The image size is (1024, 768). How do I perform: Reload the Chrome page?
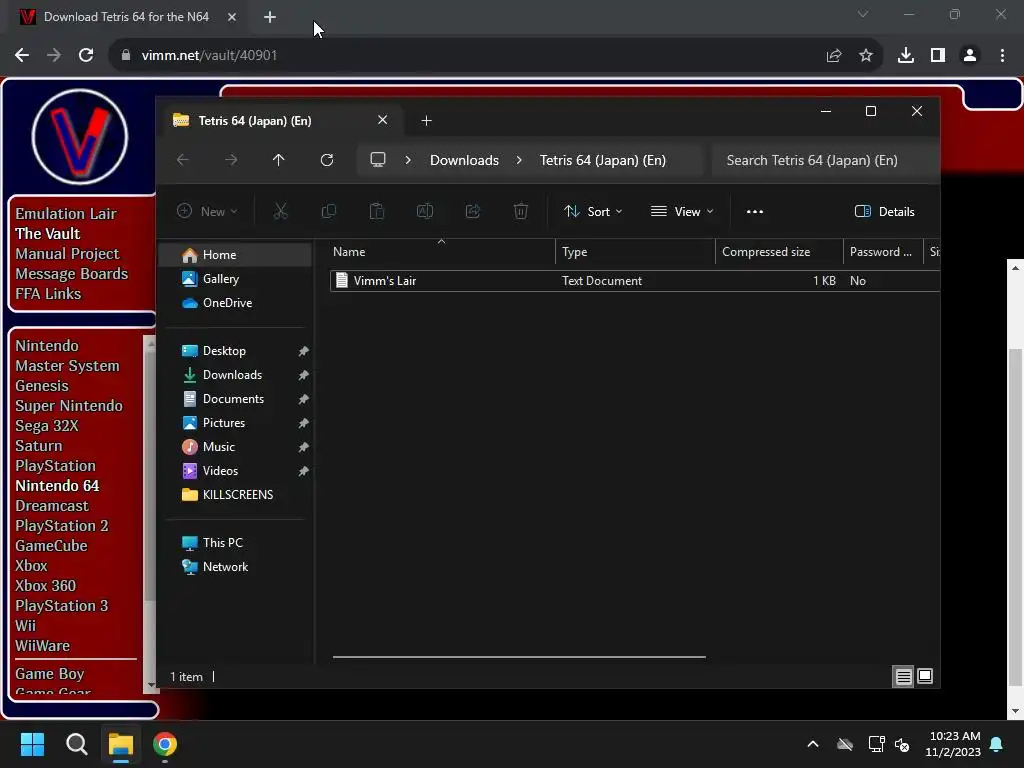point(86,56)
